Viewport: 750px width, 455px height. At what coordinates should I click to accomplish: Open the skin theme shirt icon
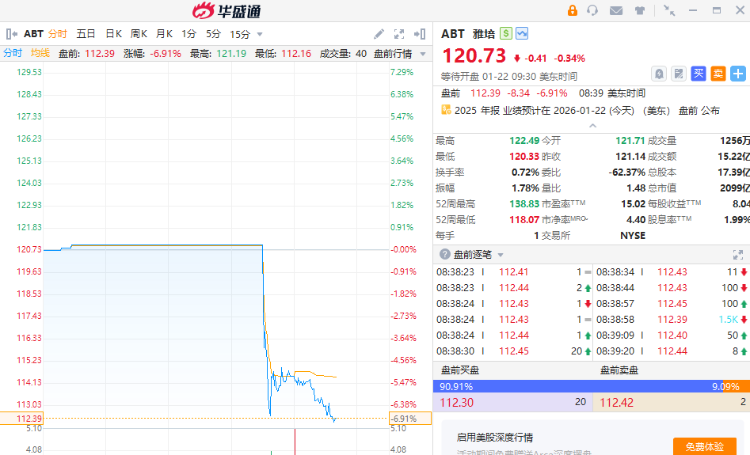point(640,11)
